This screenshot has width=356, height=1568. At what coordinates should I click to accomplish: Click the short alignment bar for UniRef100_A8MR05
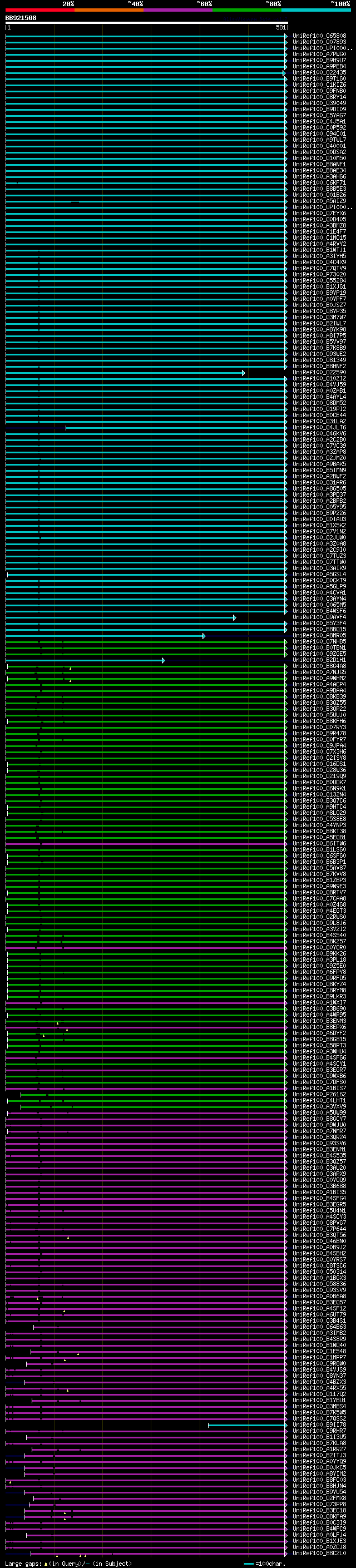coord(105,636)
